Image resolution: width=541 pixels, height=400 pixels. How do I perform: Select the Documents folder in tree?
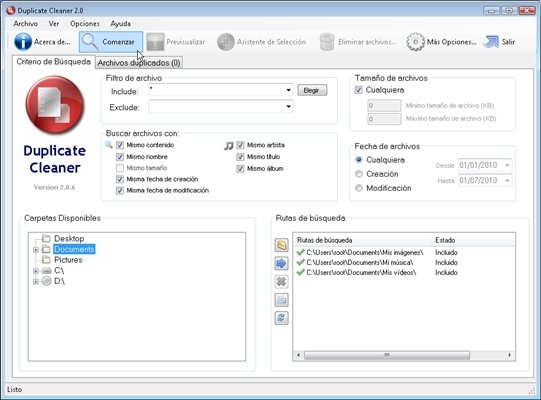click(x=74, y=249)
